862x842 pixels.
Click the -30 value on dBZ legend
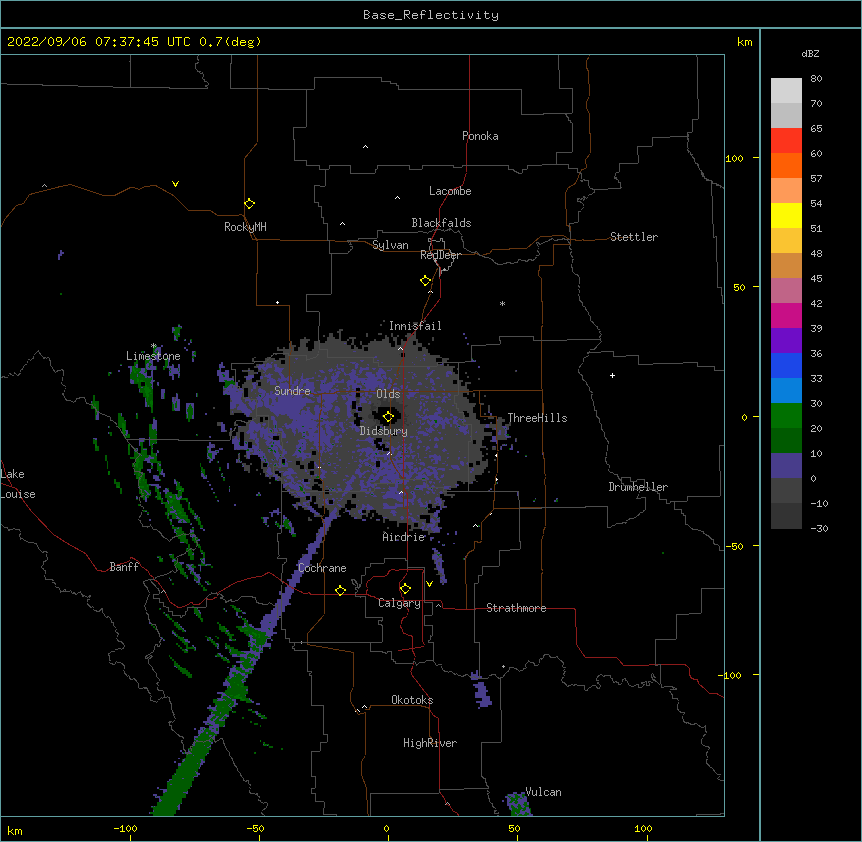[819, 528]
